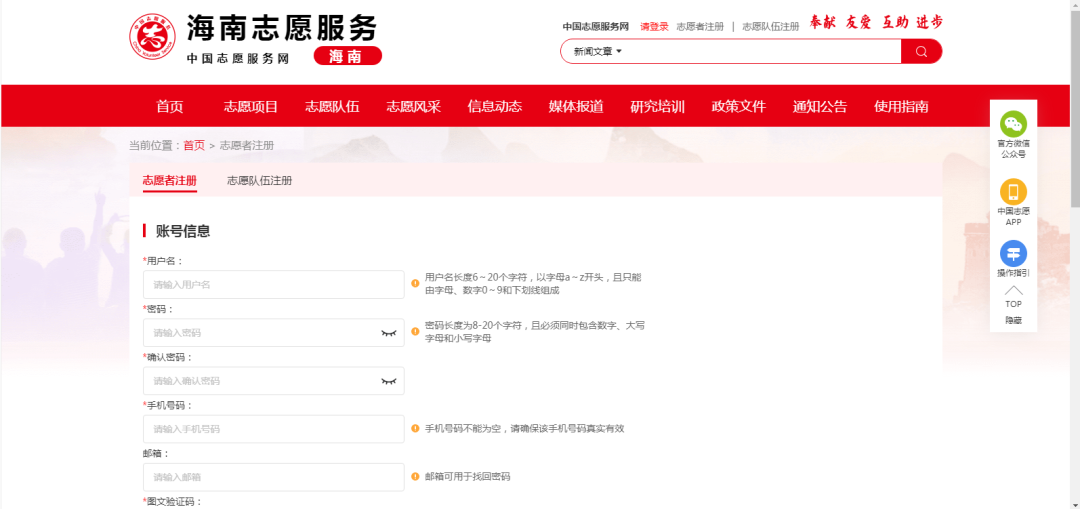Switch to the 志愿队伍注册 tab
1080x509 pixels.
[x=259, y=181]
